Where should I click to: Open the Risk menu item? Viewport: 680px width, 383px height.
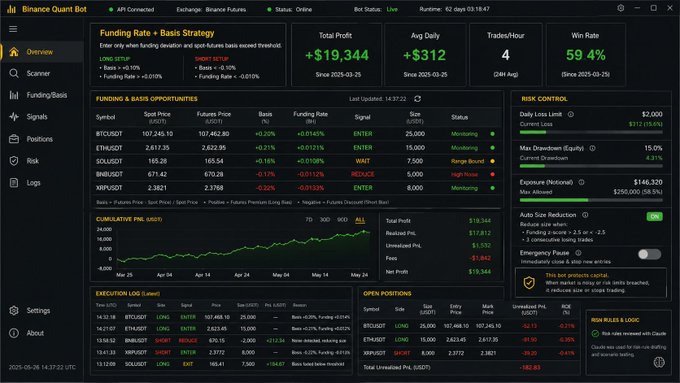(42, 161)
